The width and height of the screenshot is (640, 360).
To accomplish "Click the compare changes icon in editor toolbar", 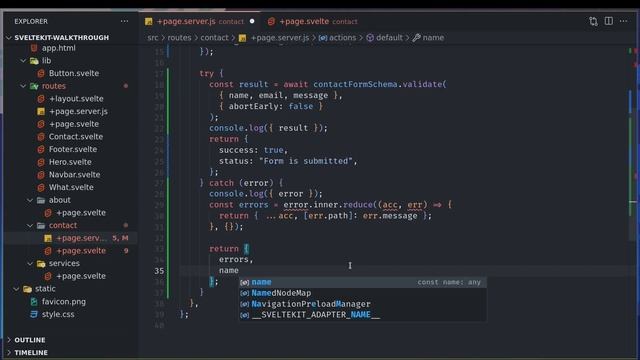I will point(593,21).
